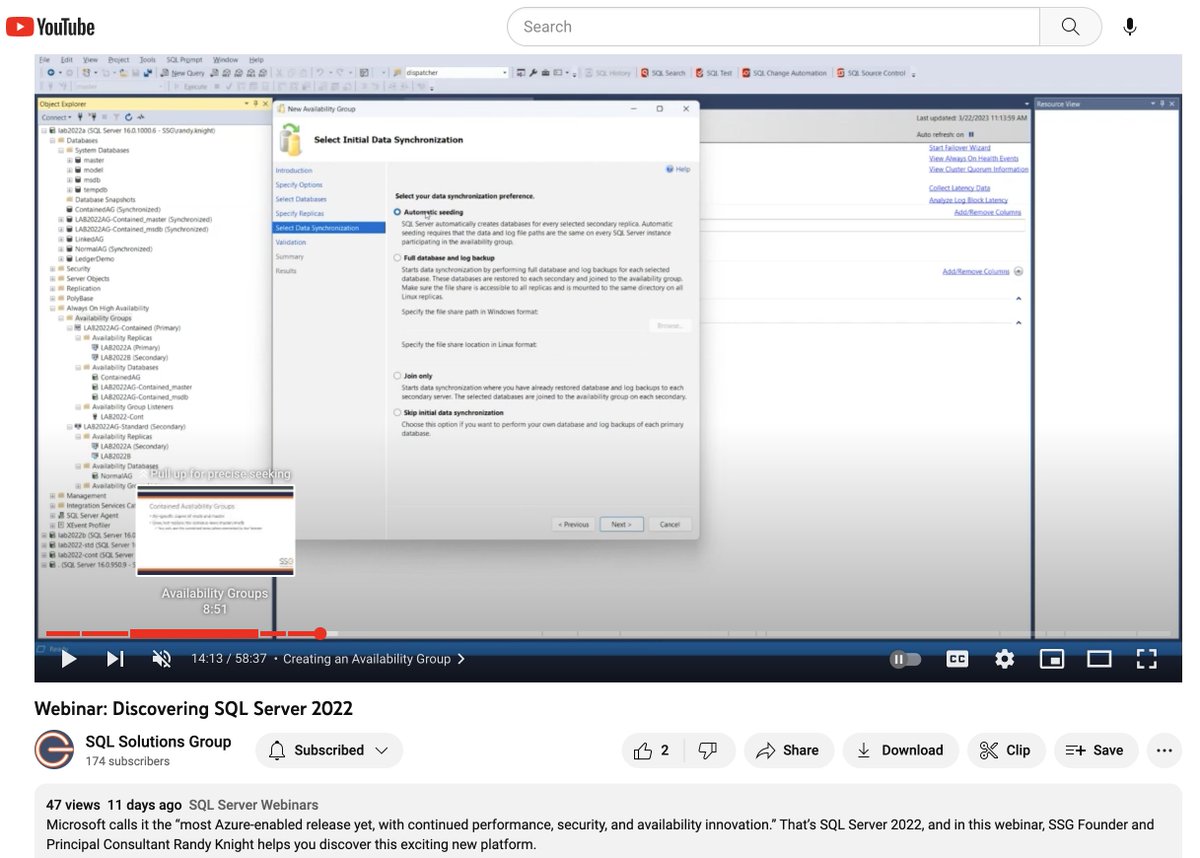Click Start Failover Wizard link
This screenshot has height=858, width=1200.
958,148
